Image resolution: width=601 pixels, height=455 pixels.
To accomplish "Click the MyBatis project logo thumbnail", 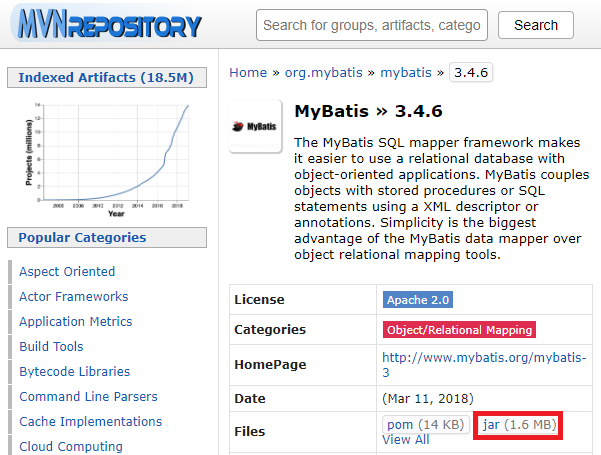I will click(x=255, y=126).
